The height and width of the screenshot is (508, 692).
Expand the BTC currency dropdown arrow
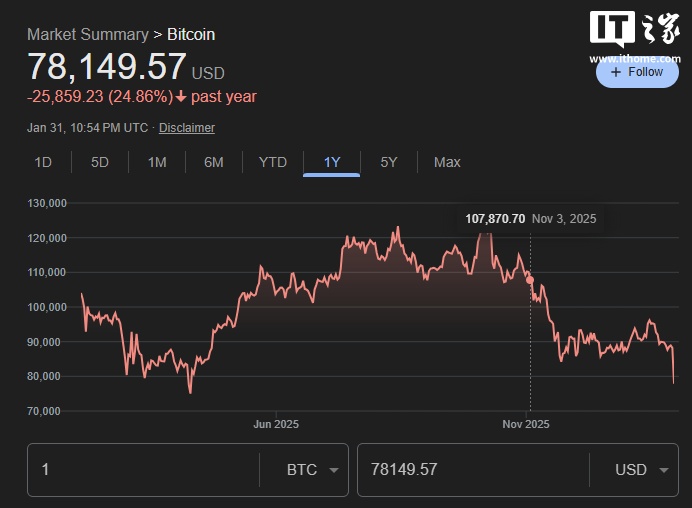pos(333,470)
